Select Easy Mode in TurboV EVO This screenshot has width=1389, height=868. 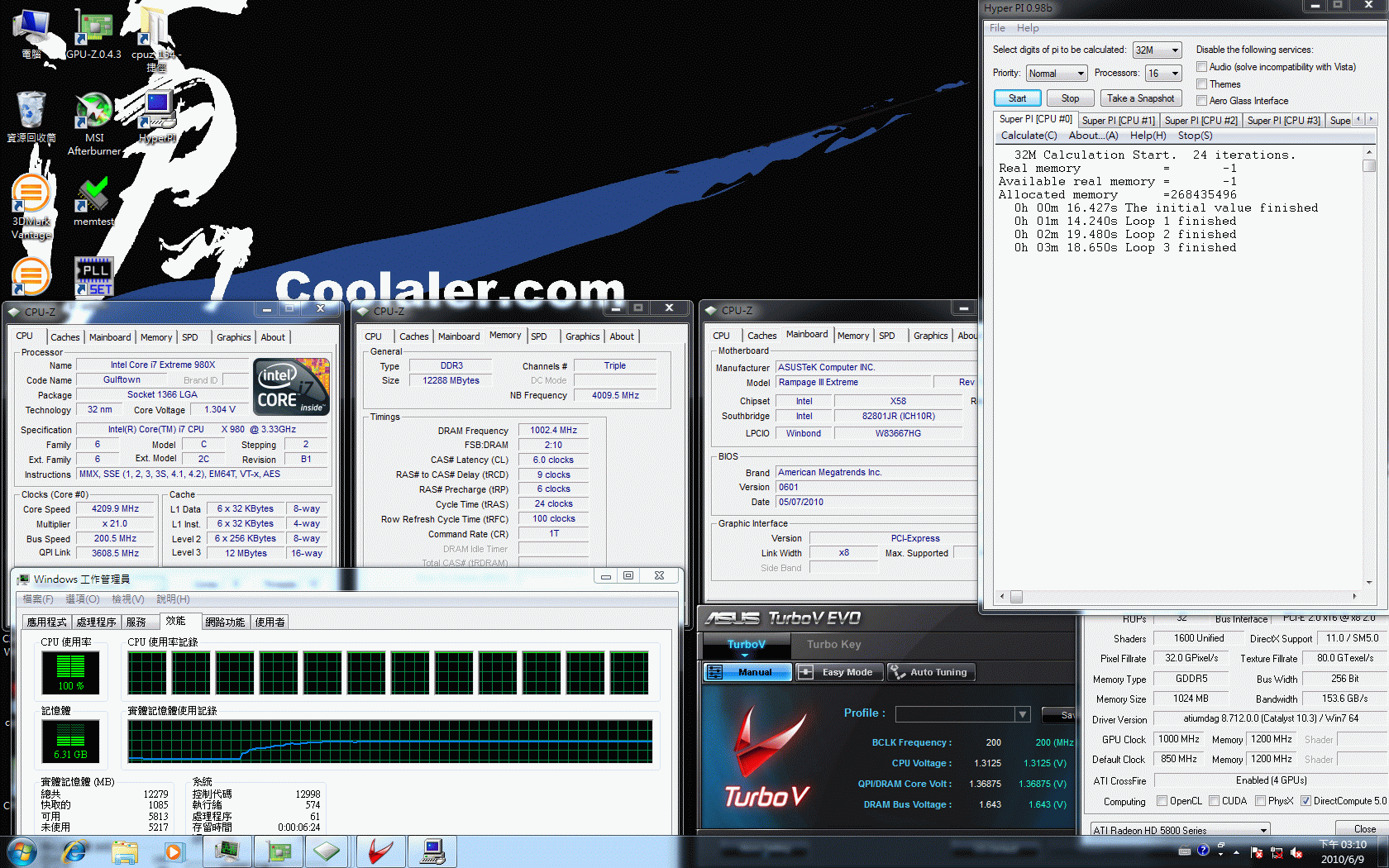[x=839, y=672]
